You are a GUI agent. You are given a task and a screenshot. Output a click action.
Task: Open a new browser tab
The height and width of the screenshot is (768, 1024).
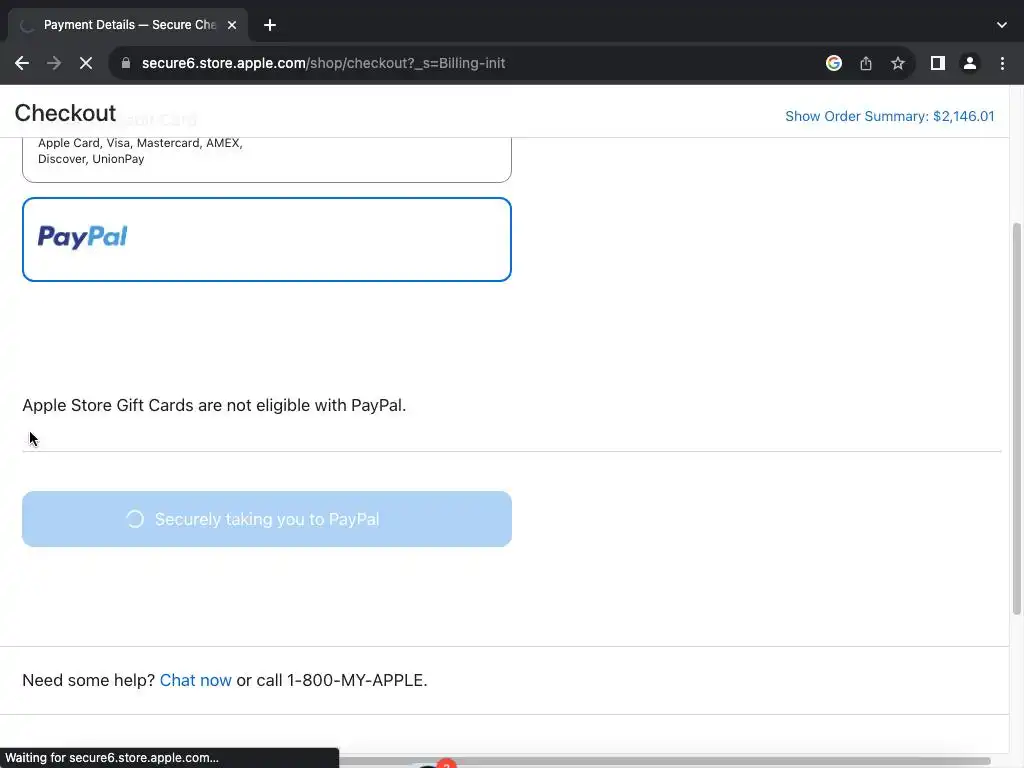pos(270,25)
